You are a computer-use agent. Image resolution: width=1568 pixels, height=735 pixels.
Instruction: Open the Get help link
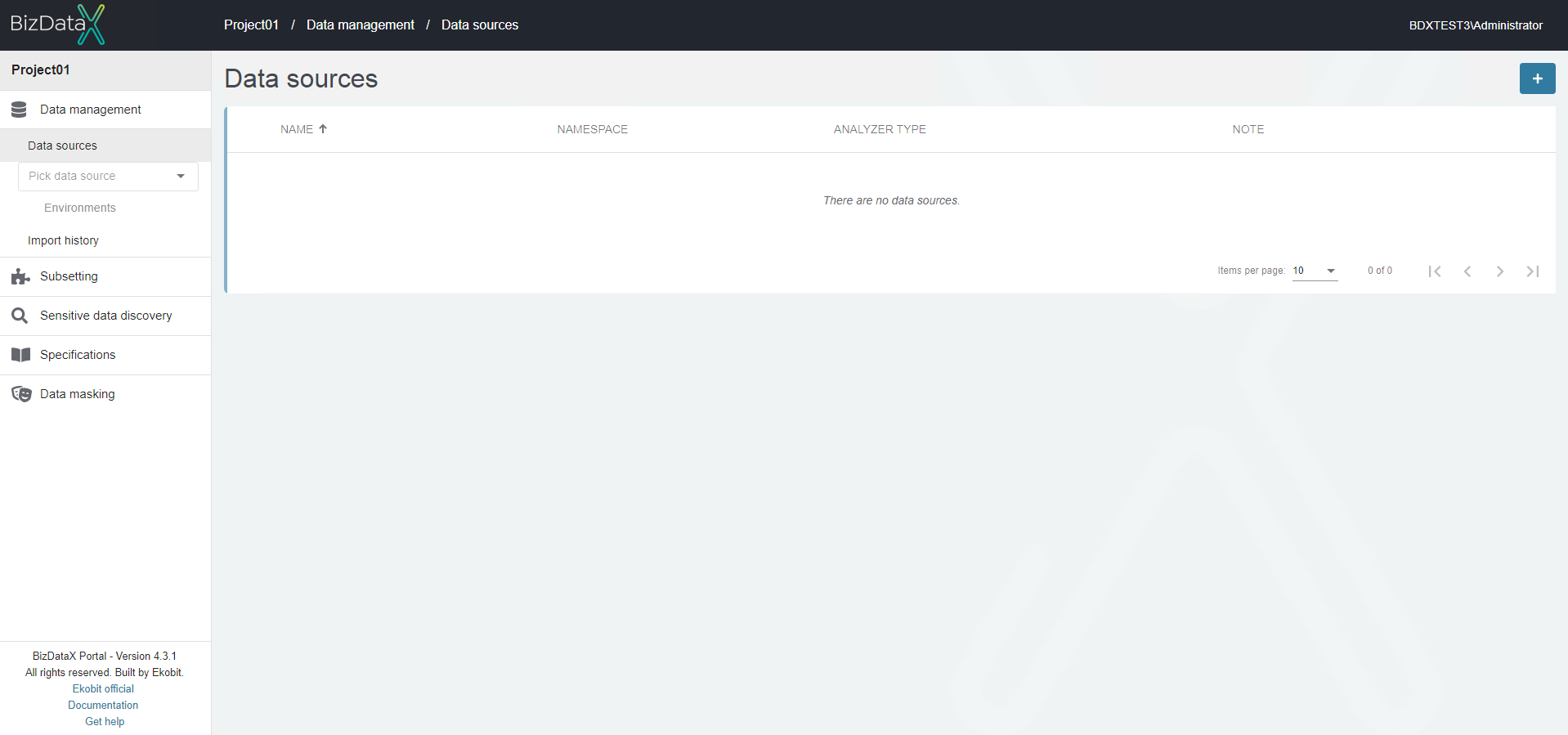[105, 722]
